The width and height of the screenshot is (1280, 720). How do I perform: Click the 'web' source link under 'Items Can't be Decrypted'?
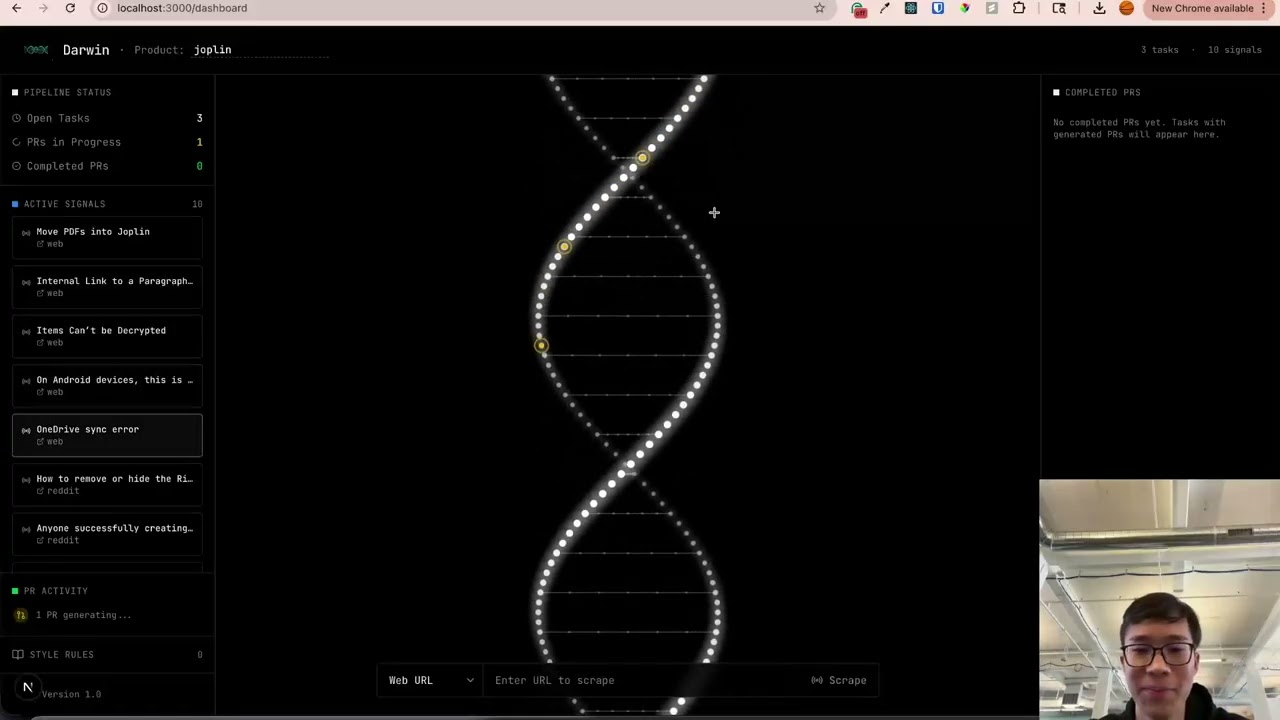pyautogui.click(x=50, y=342)
